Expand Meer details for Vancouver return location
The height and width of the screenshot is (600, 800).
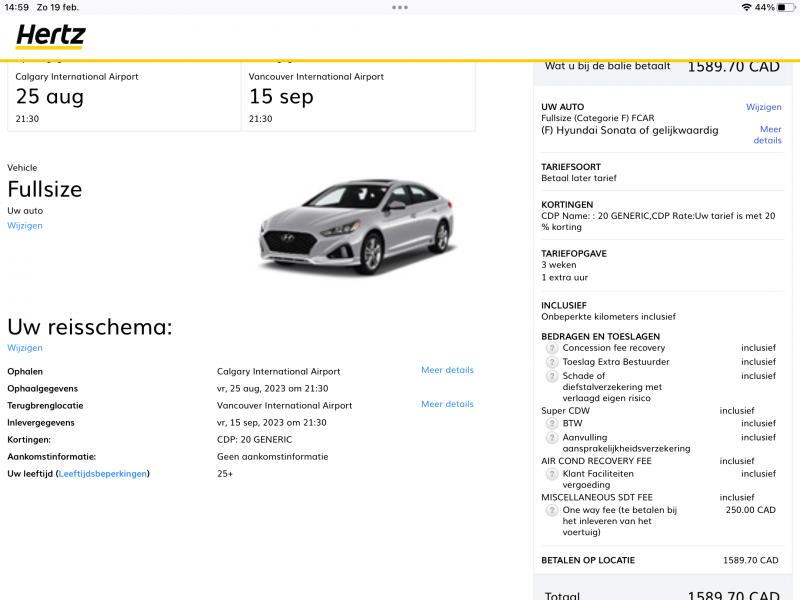(447, 404)
